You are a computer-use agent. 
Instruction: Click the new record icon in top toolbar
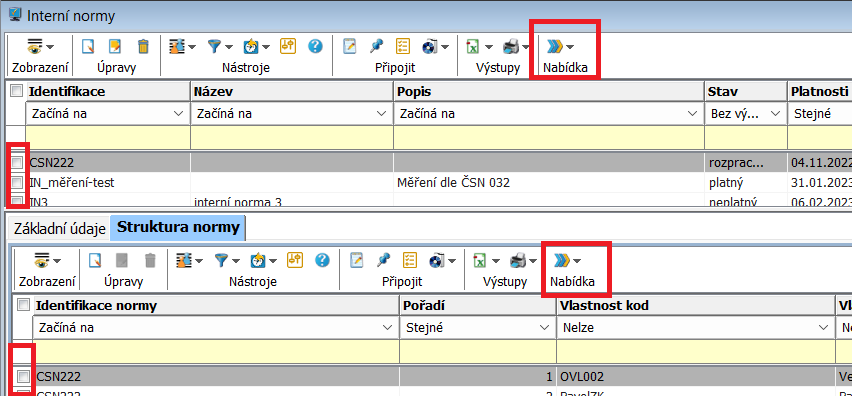[87, 47]
